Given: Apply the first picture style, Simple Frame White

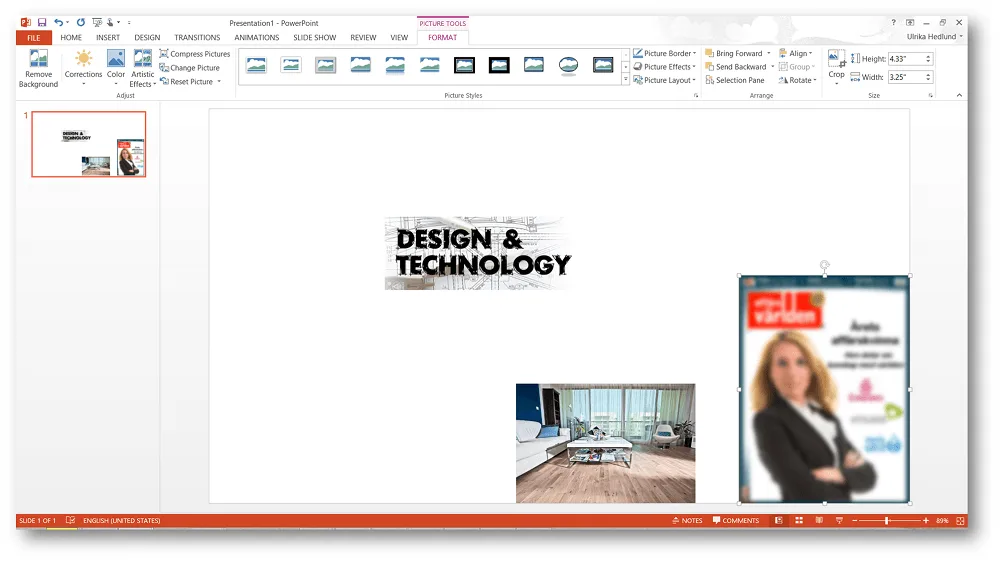Looking at the screenshot, I should click(256, 65).
